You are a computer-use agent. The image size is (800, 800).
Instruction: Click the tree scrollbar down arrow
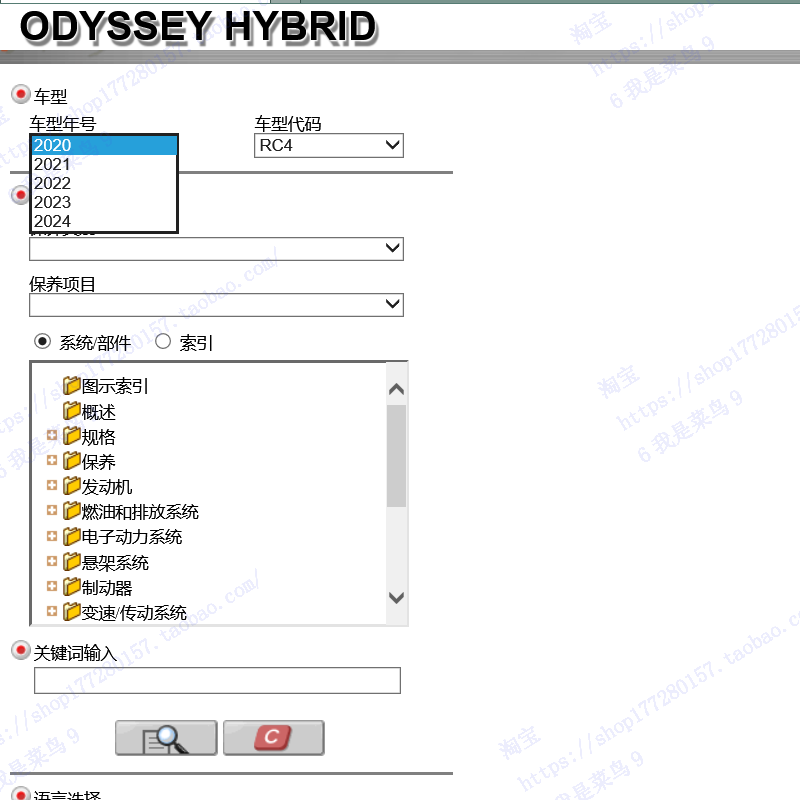[396, 597]
